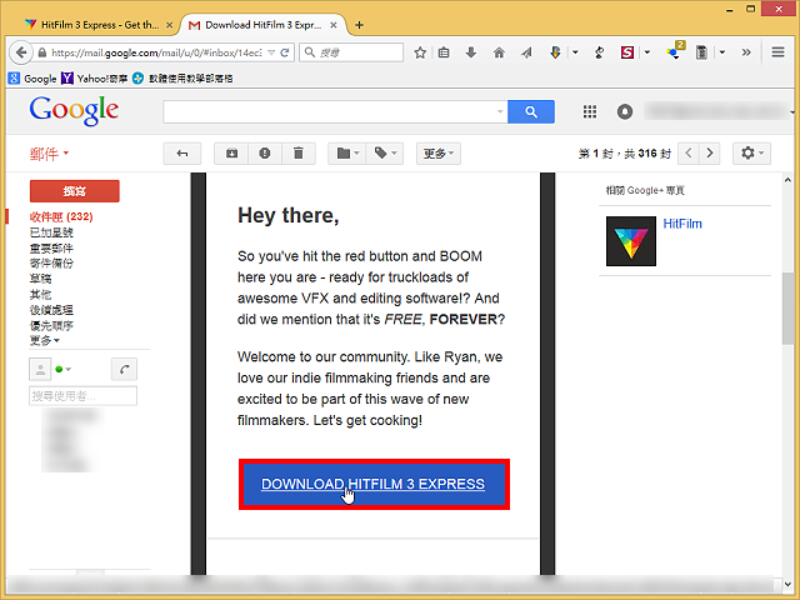Click the email scrollbar down arrow
This screenshot has width=801, height=604.
click(787, 584)
